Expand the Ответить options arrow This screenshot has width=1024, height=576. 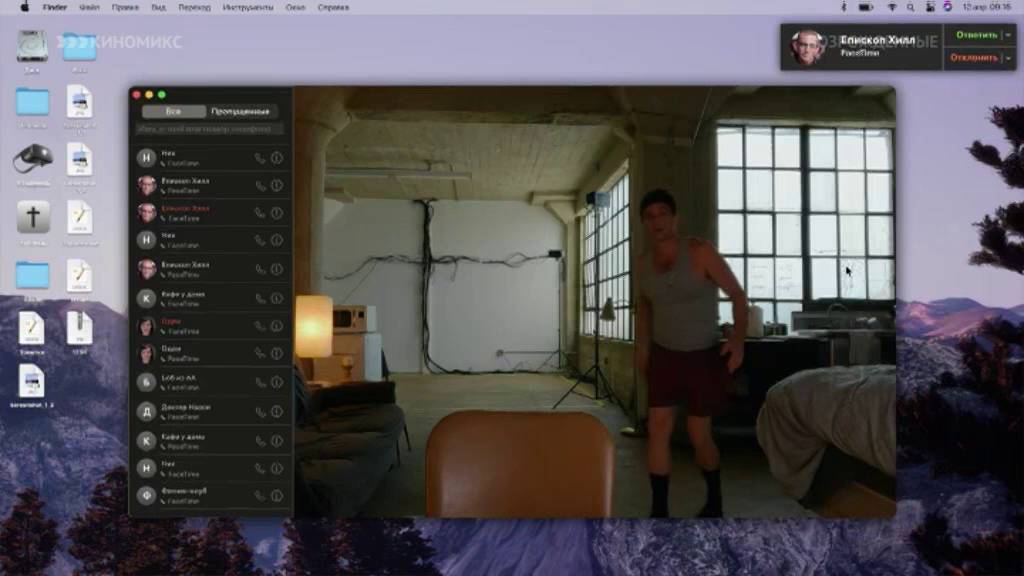[x=1009, y=35]
